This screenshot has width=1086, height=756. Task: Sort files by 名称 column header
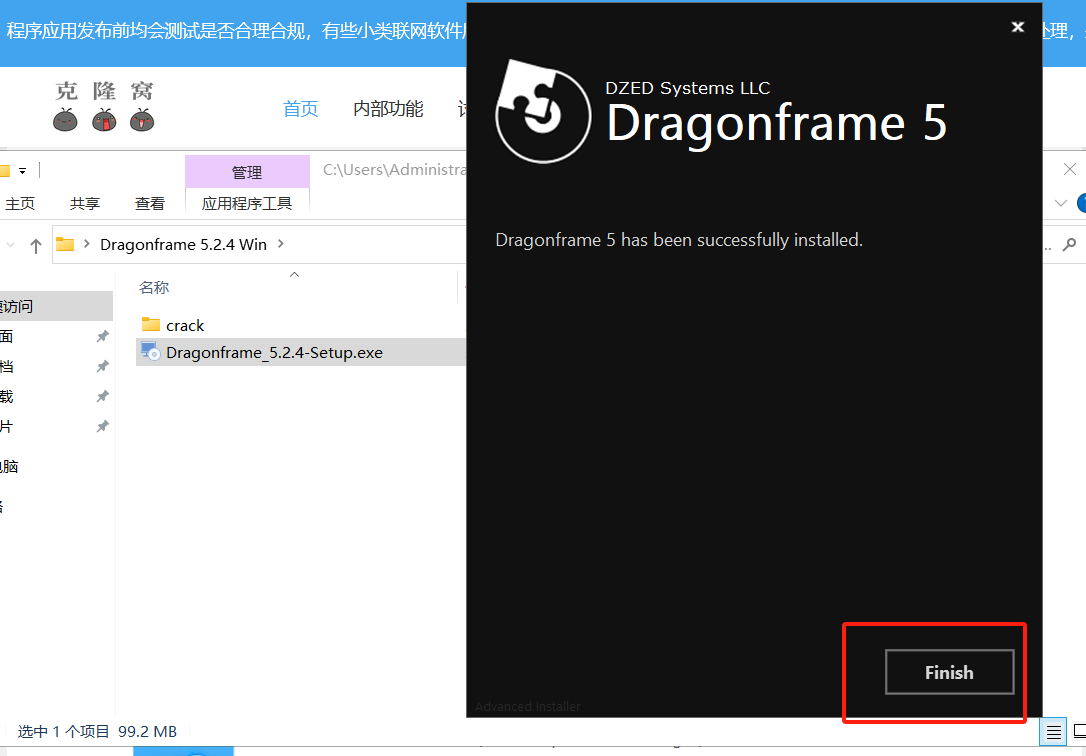pos(154,287)
